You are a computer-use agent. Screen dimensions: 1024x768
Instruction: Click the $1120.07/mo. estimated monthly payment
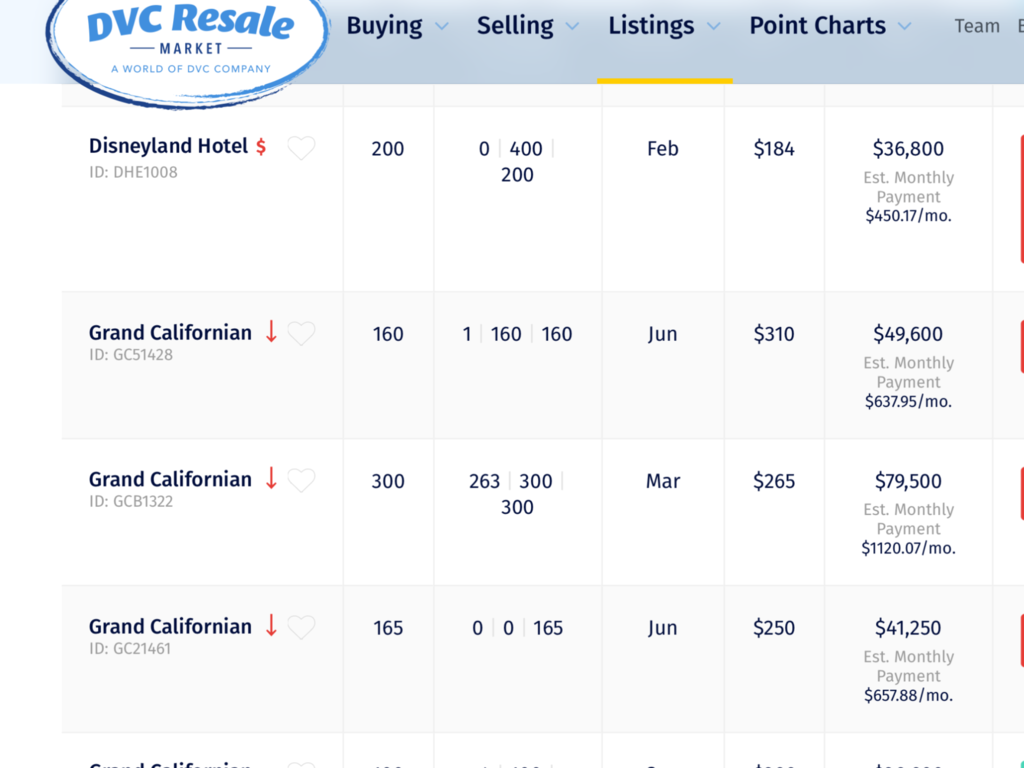(x=908, y=548)
